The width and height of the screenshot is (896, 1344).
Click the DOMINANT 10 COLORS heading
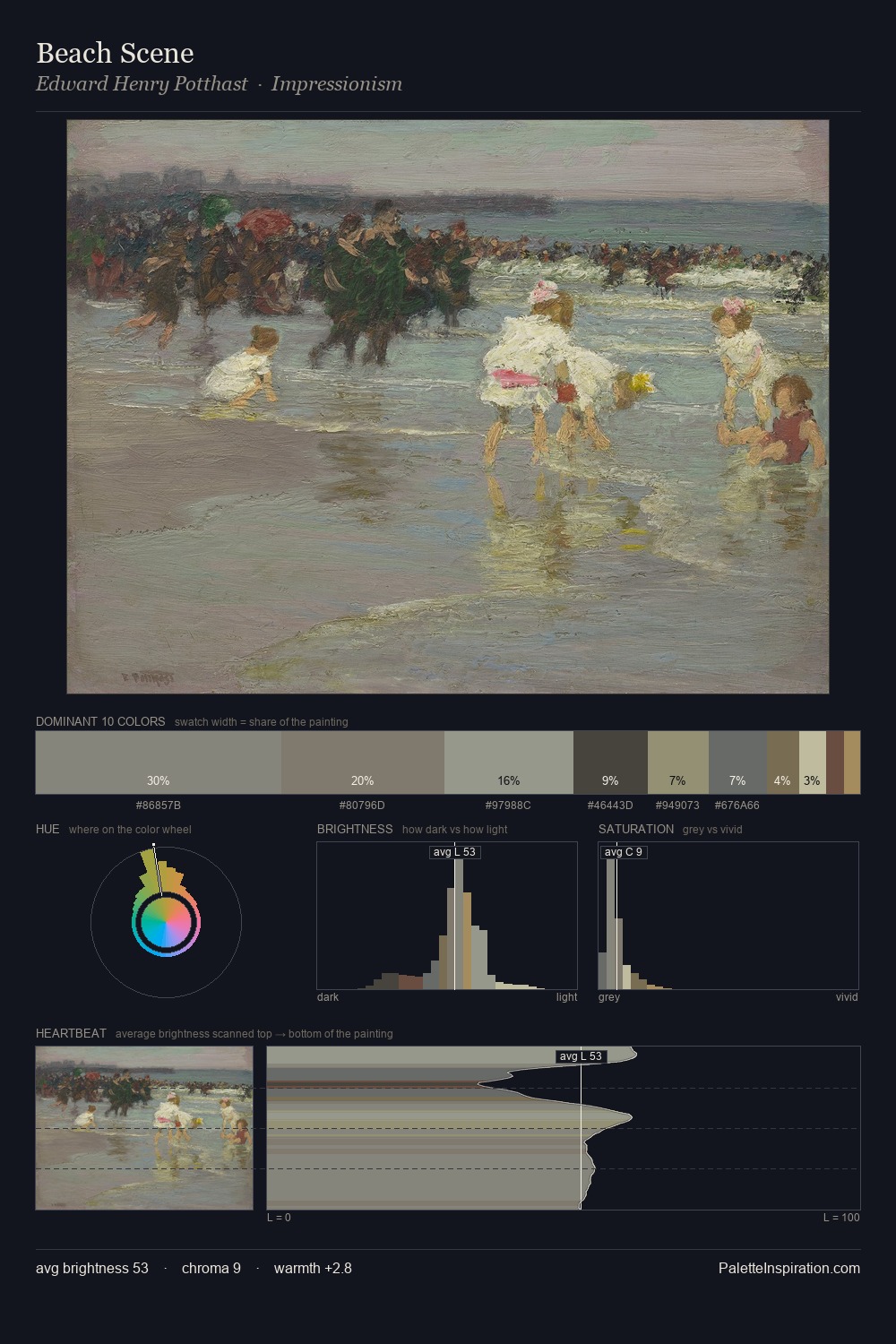coord(100,721)
